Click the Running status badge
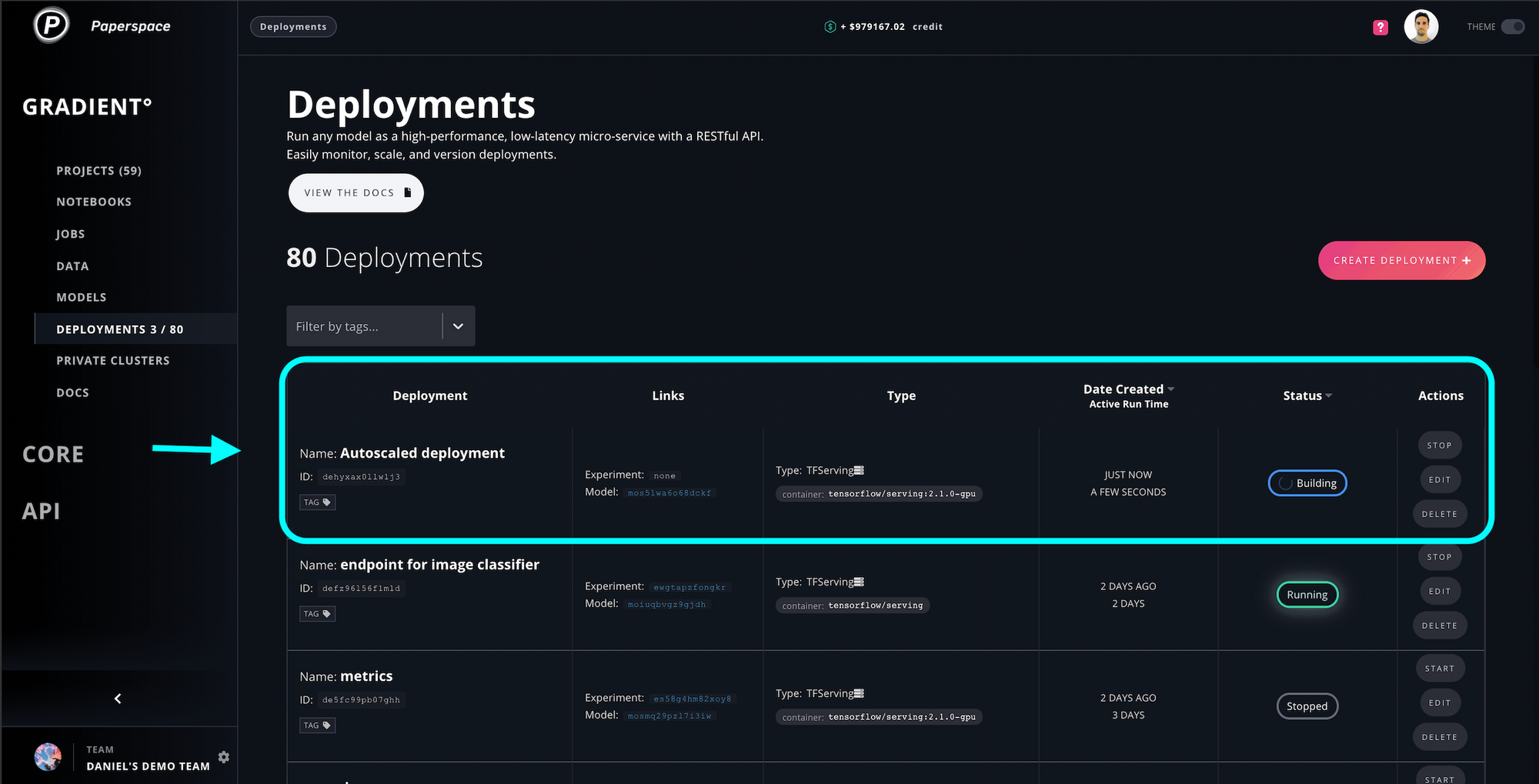Image resolution: width=1539 pixels, height=784 pixels. 1307,595
